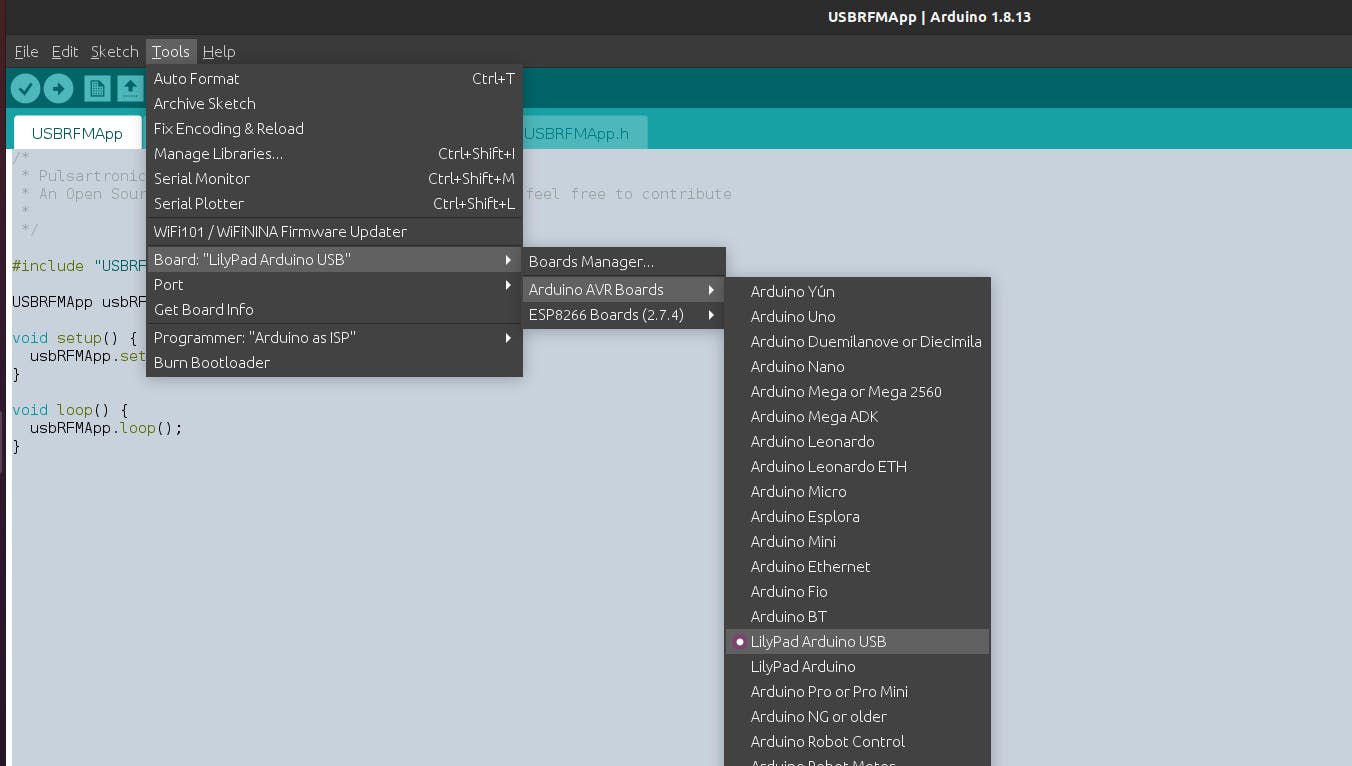Click Get Board Info
1352x766 pixels.
click(334, 310)
